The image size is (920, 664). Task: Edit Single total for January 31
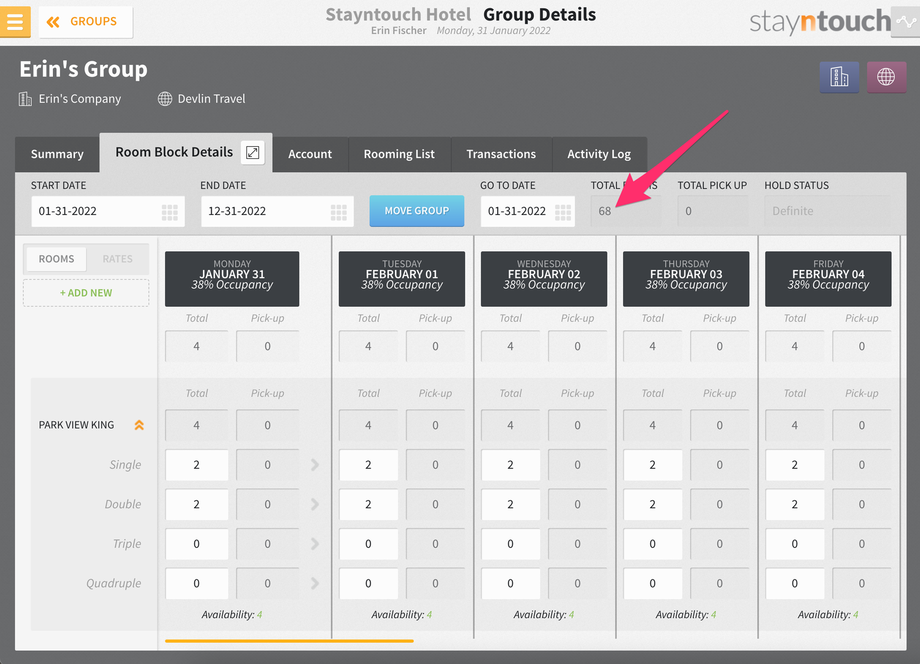(x=197, y=465)
